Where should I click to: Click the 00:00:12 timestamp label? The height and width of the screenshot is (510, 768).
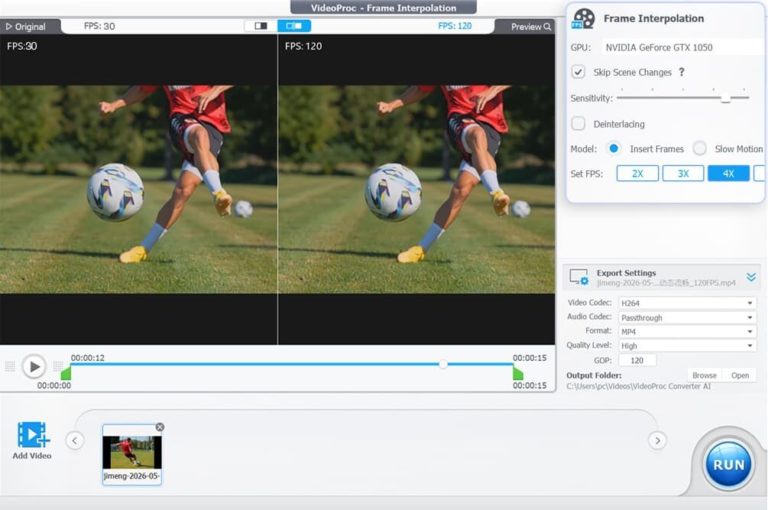click(88, 358)
